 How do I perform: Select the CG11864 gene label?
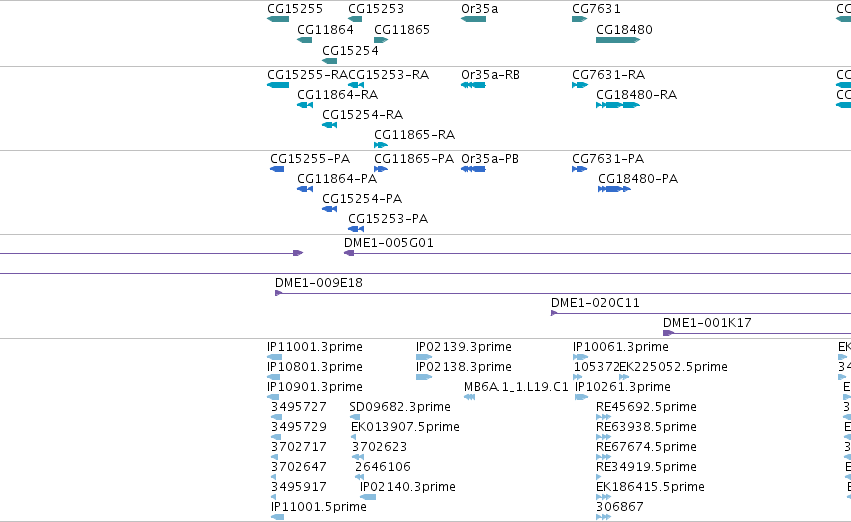click(x=325, y=30)
